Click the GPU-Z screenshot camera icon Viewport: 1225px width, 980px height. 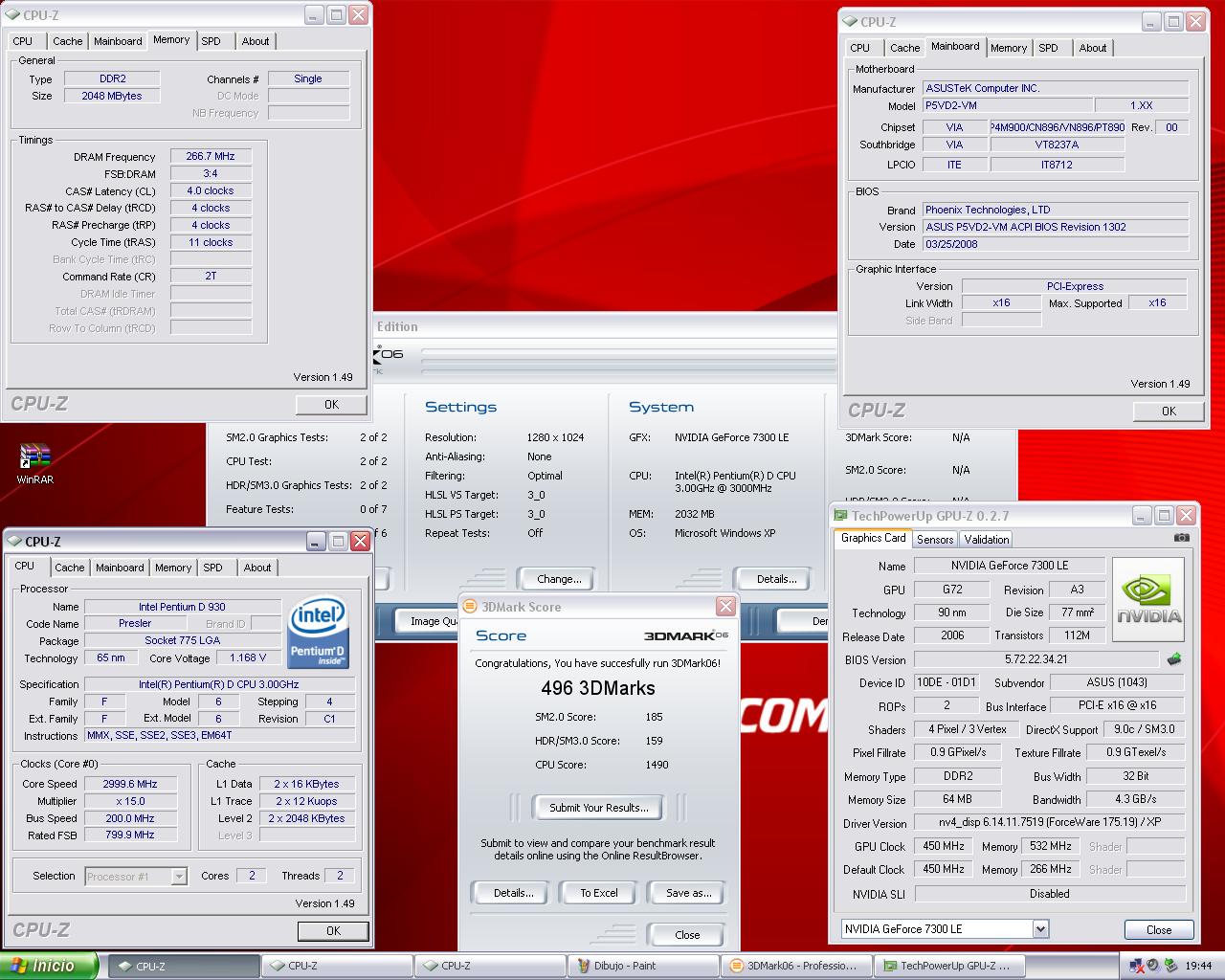(1182, 538)
